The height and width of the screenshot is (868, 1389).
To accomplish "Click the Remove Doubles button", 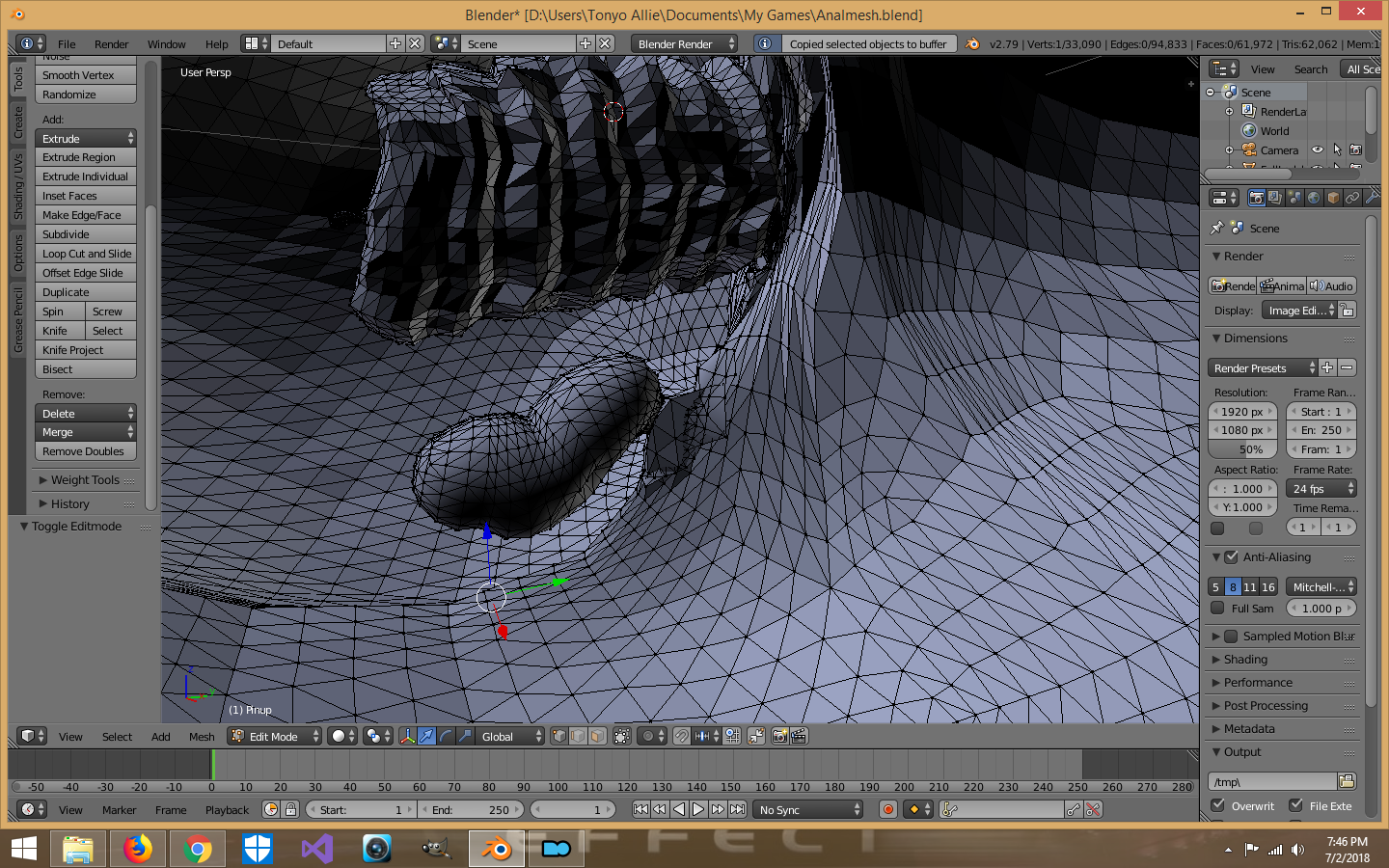I will tap(85, 450).
